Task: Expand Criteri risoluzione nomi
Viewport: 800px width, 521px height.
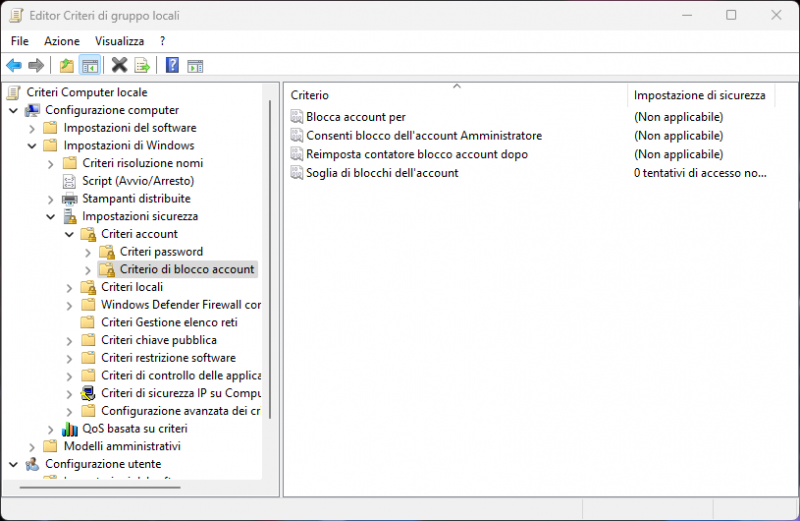Action: 51,164
